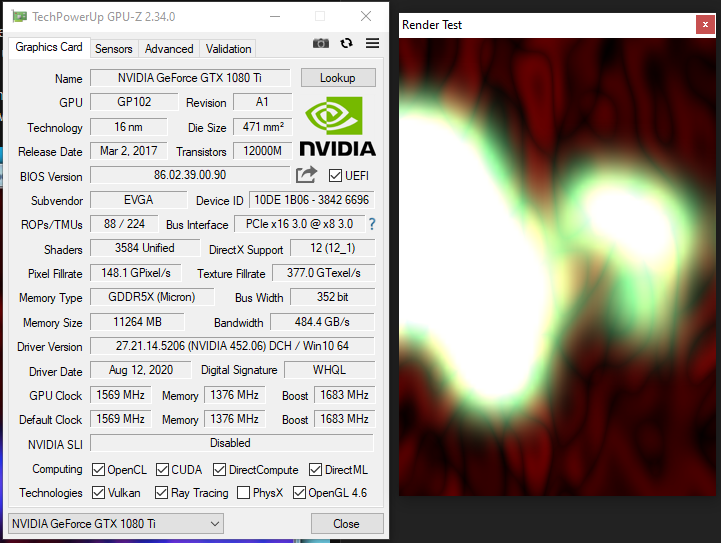Click the Lookup button
This screenshot has height=543, width=721.
click(x=338, y=78)
